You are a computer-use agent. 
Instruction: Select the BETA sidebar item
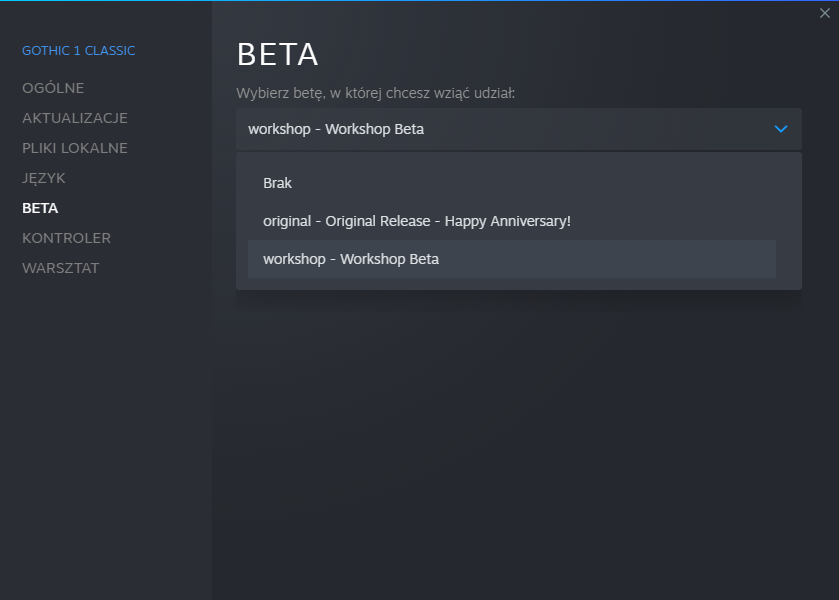click(40, 208)
